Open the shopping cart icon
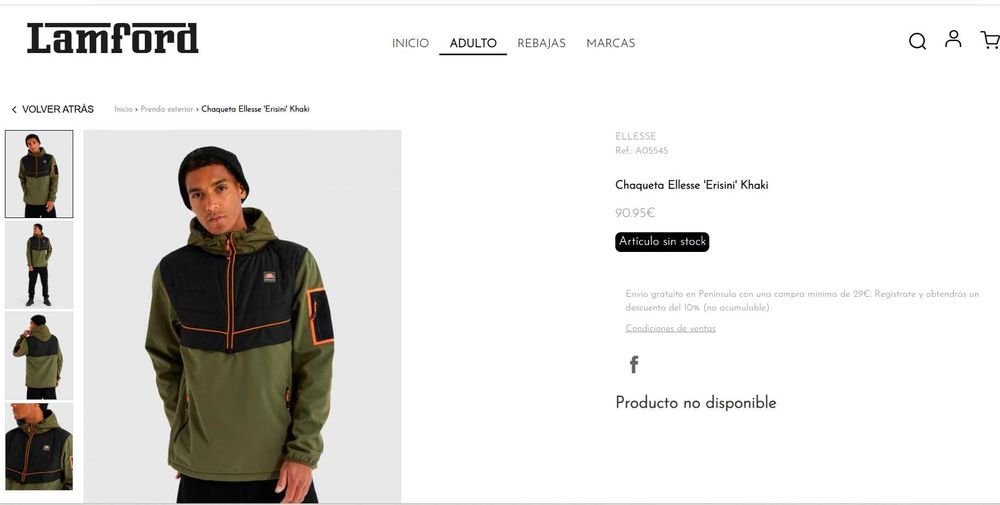This screenshot has height=505, width=1000. pos(990,40)
